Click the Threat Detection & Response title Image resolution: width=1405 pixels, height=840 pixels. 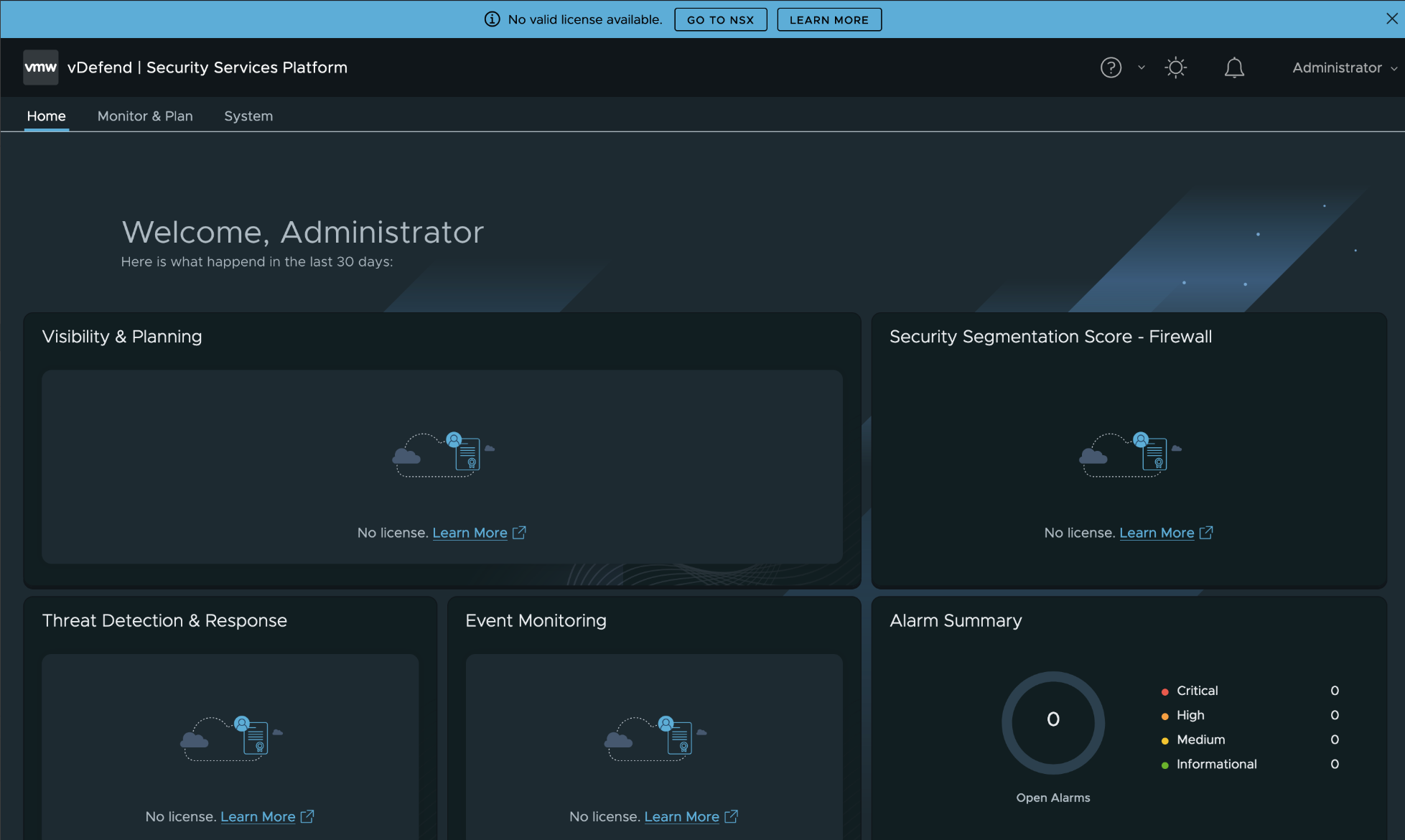164,621
